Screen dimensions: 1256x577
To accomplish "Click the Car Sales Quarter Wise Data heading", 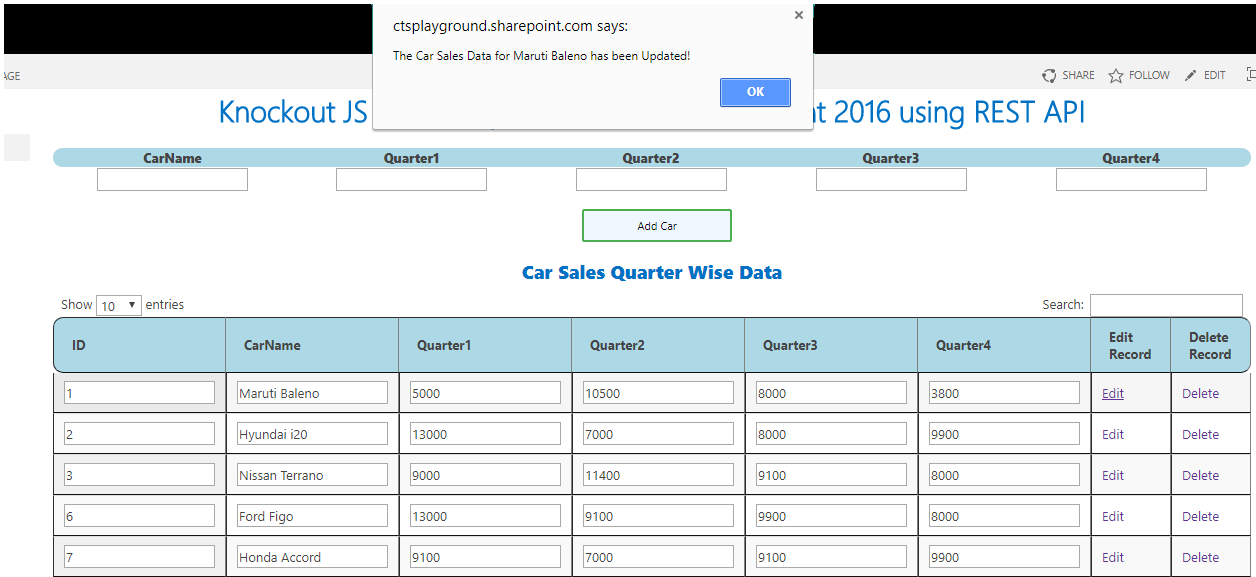I will coord(652,273).
